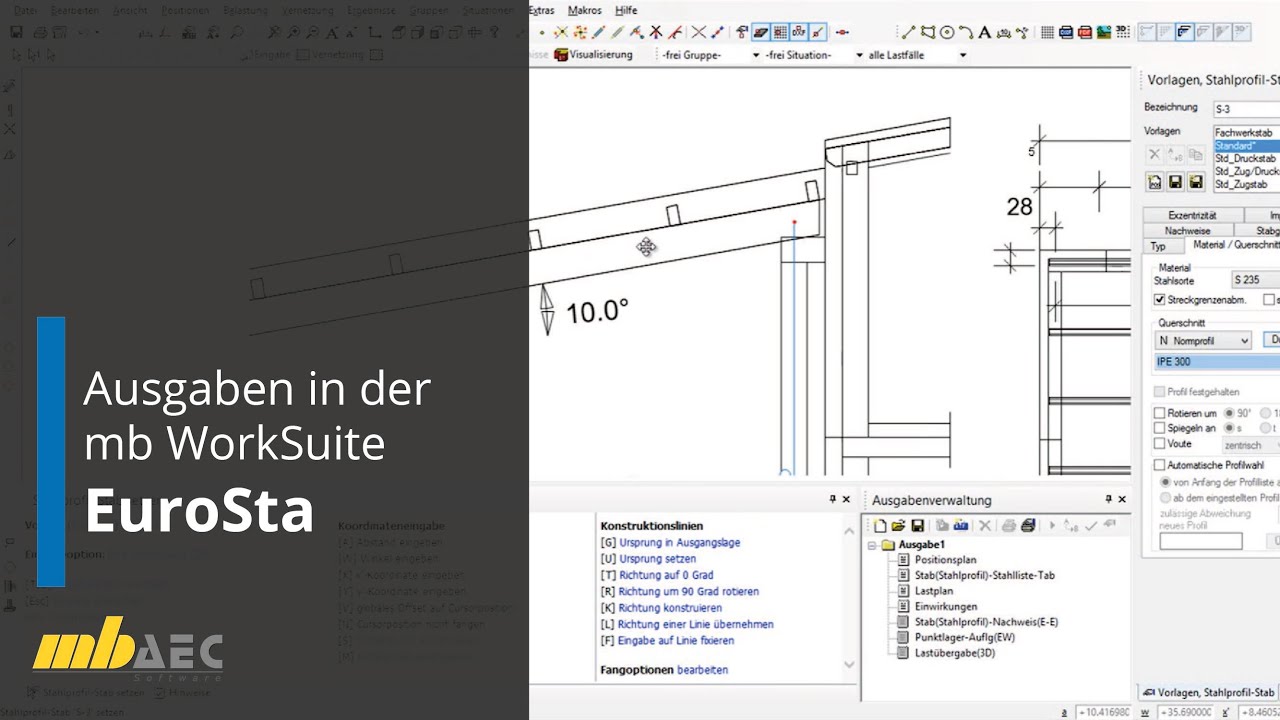Click the 3D grid toolbar icon

(1122, 32)
